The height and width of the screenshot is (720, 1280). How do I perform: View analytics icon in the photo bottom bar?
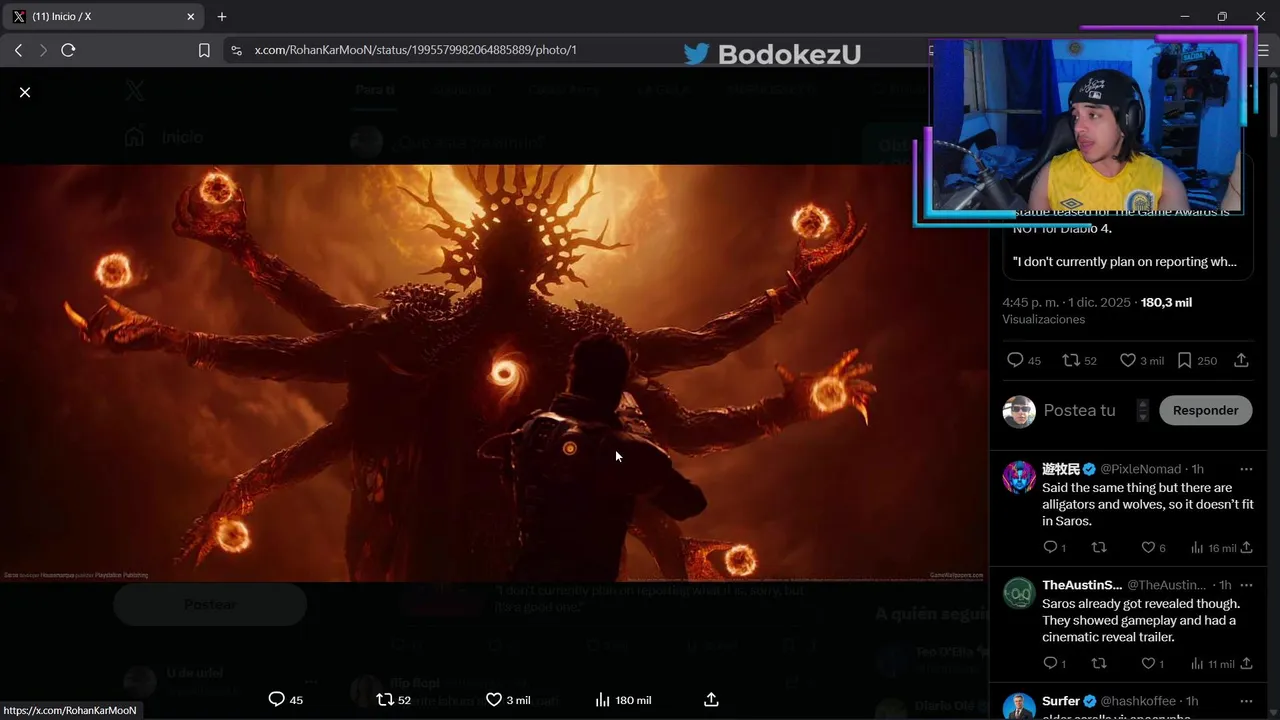pos(603,700)
